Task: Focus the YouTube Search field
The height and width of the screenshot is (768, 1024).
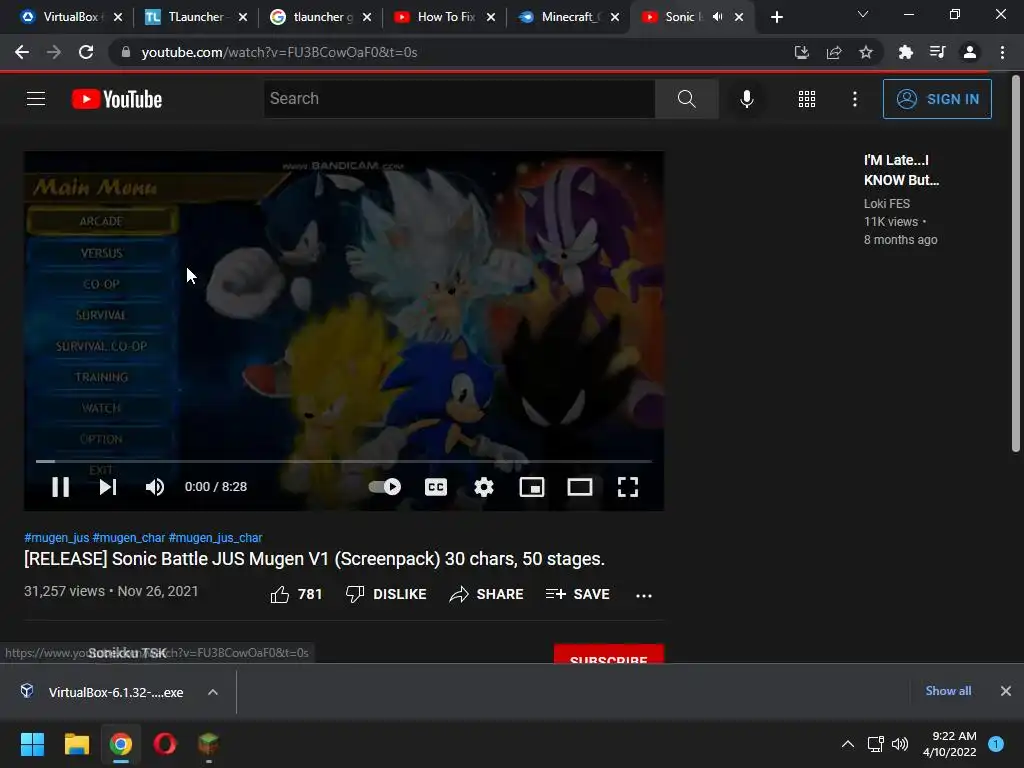Action: pyautogui.click(x=459, y=99)
